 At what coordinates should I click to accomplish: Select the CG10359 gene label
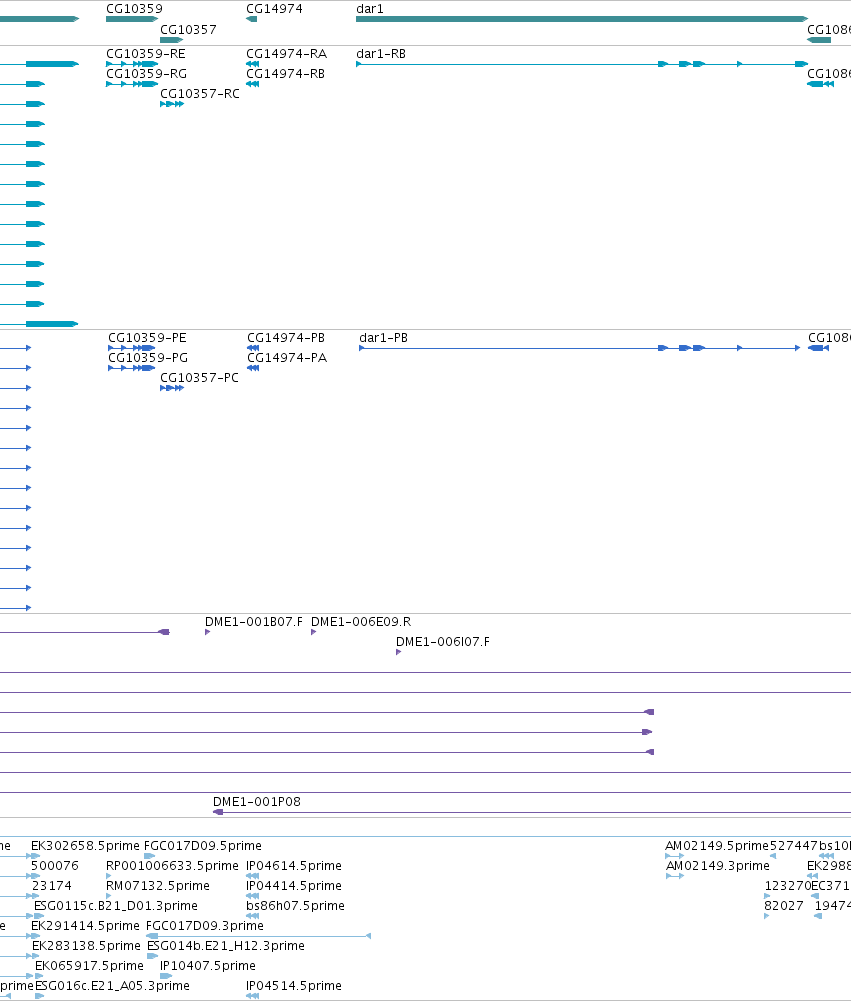point(134,9)
